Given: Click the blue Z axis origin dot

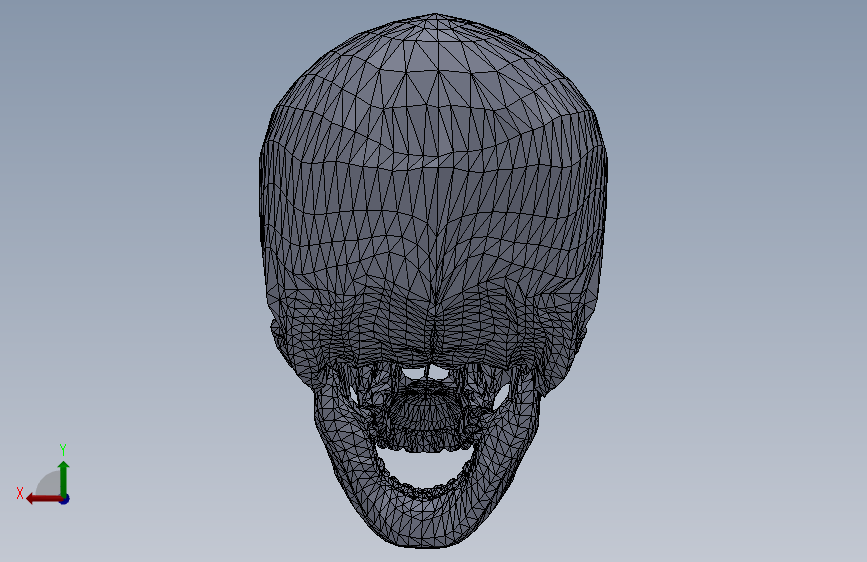Looking at the screenshot, I should click(65, 499).
